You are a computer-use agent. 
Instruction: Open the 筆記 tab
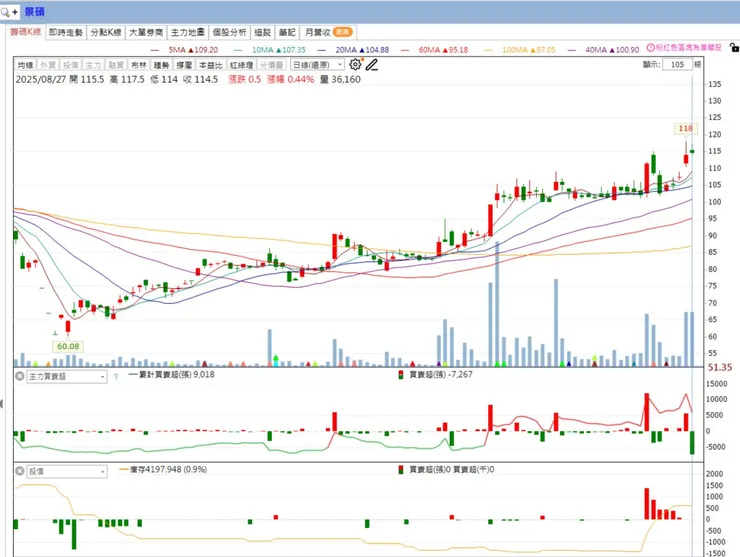click(286, 32)
